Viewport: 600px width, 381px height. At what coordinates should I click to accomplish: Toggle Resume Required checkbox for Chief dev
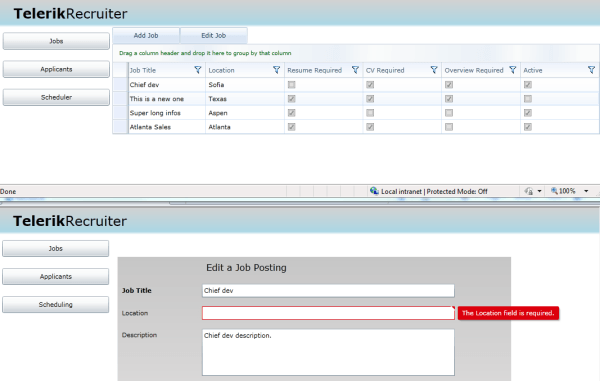pos(292,85)
